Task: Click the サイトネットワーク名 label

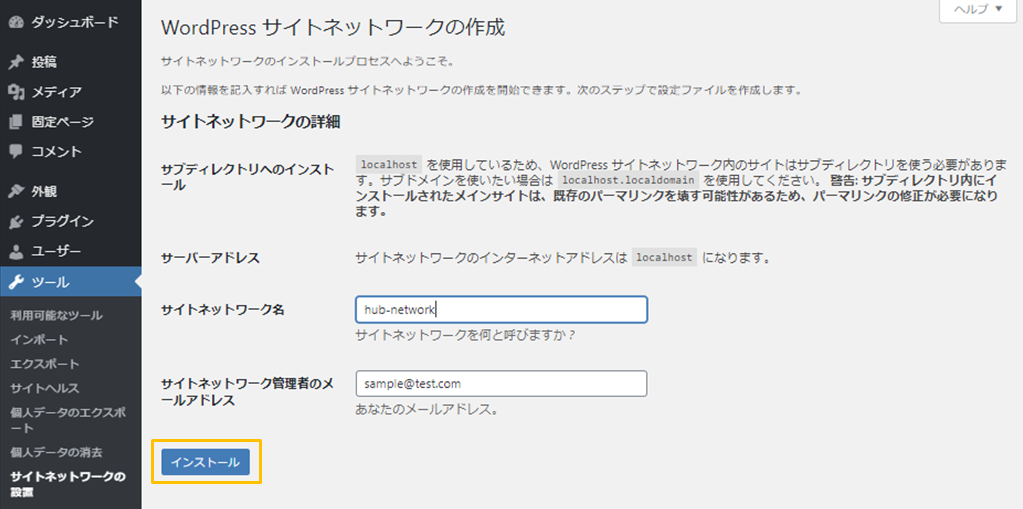Action: pos(222,311)
